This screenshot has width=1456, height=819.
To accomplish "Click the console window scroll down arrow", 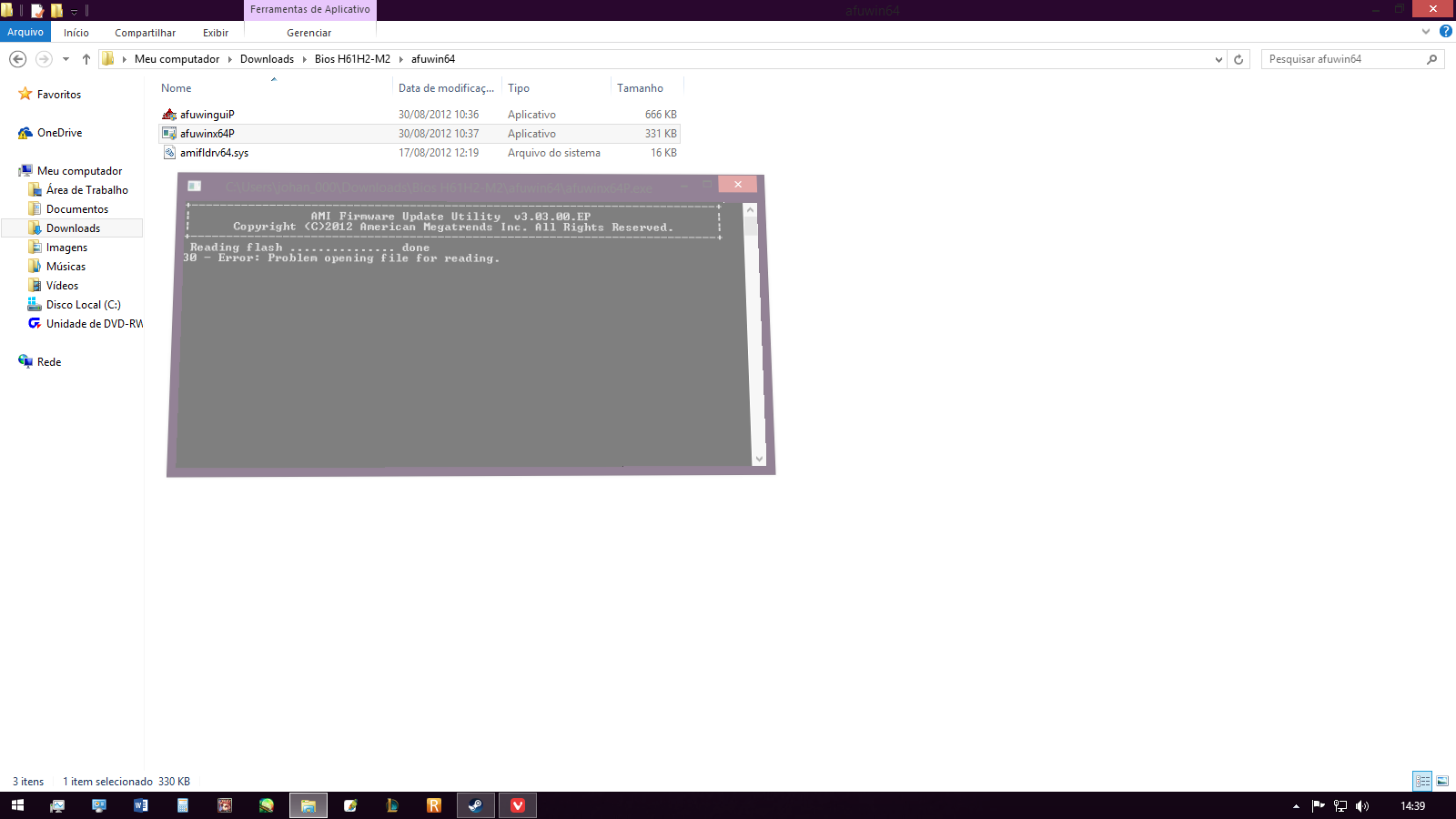I will [x=759, y=460].
